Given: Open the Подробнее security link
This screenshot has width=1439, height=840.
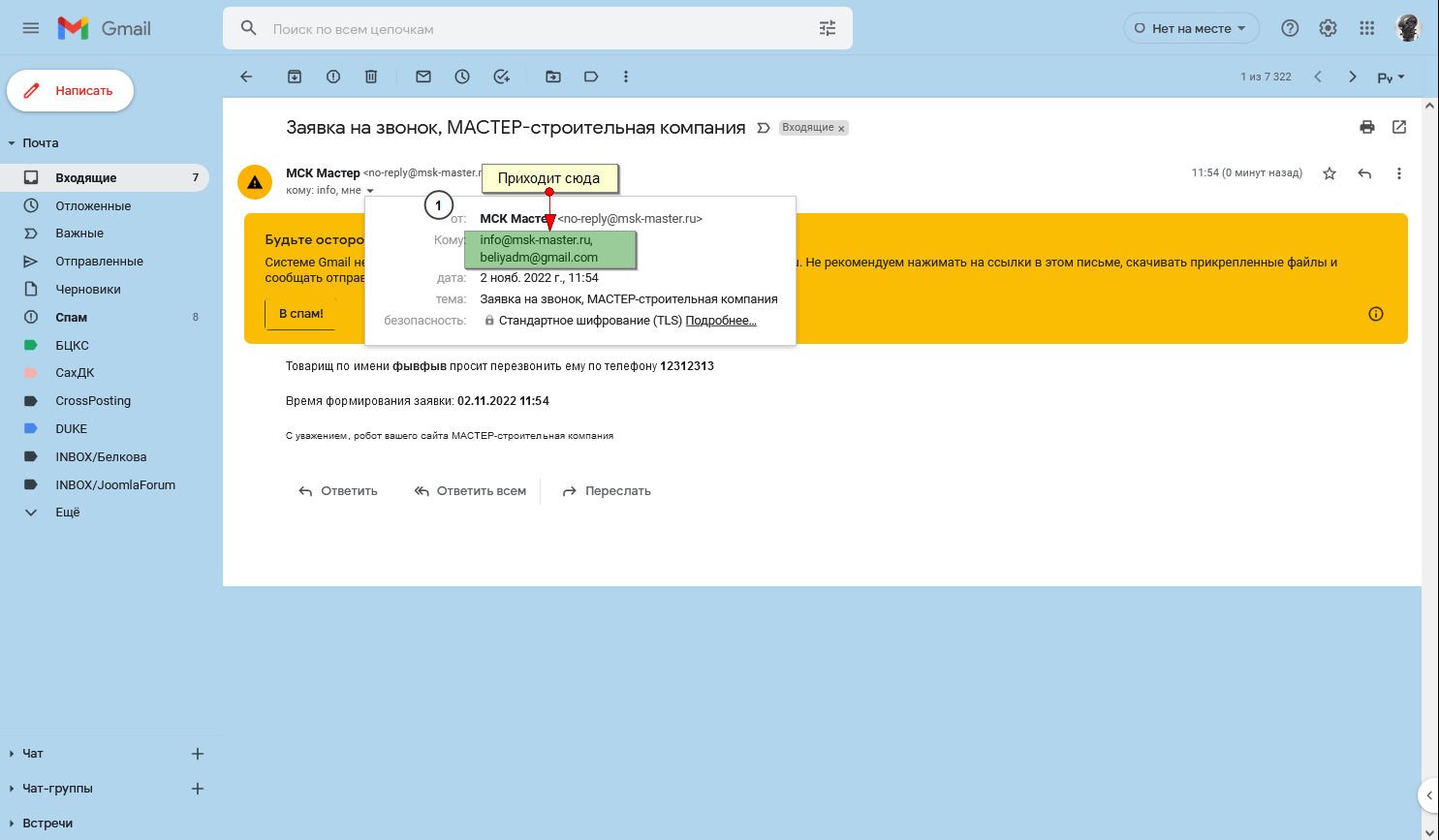Looking at the screenshot, I should tap(721, 321).
